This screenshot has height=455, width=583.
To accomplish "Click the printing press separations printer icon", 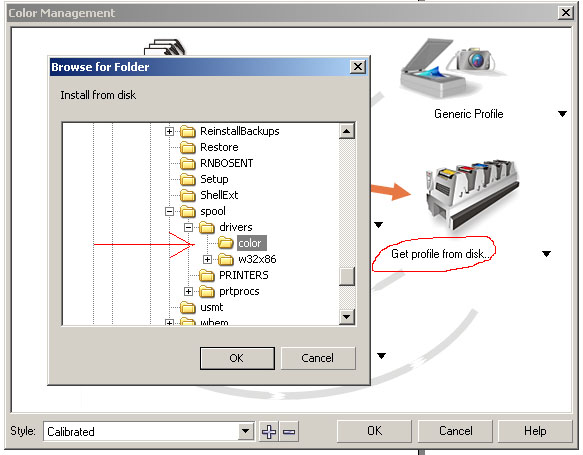I will pyautogui.click(x=472, y=195).
